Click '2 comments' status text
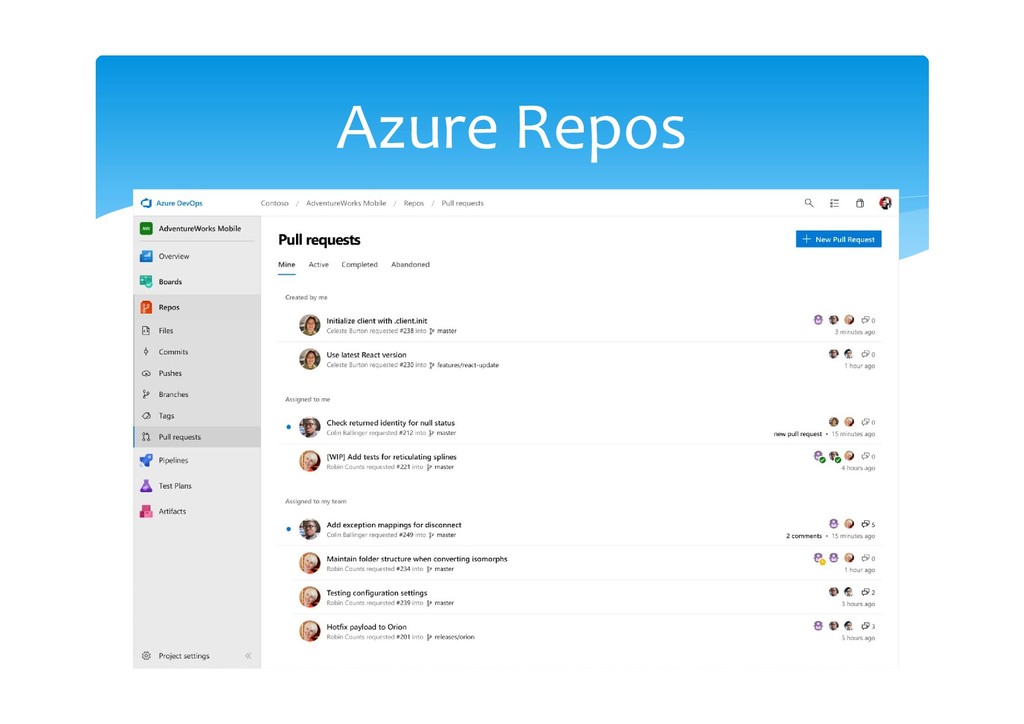This screenshot has height=724, width=1024. coord(804,536)
